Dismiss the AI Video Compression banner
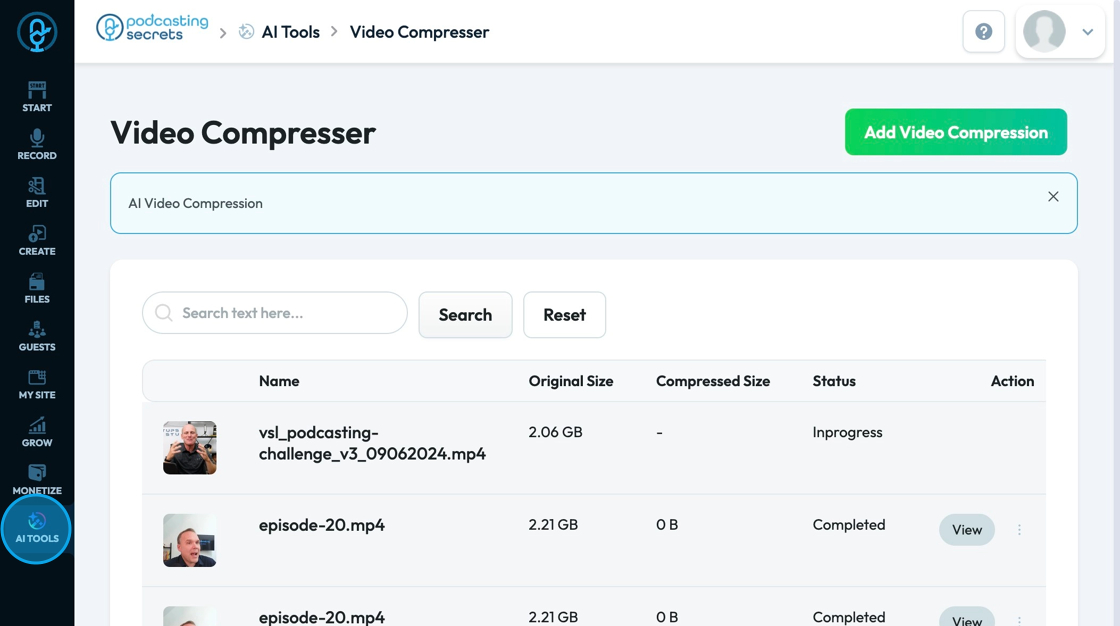The height and width of the screenshot is (626, 1120). coord(1053,197)
